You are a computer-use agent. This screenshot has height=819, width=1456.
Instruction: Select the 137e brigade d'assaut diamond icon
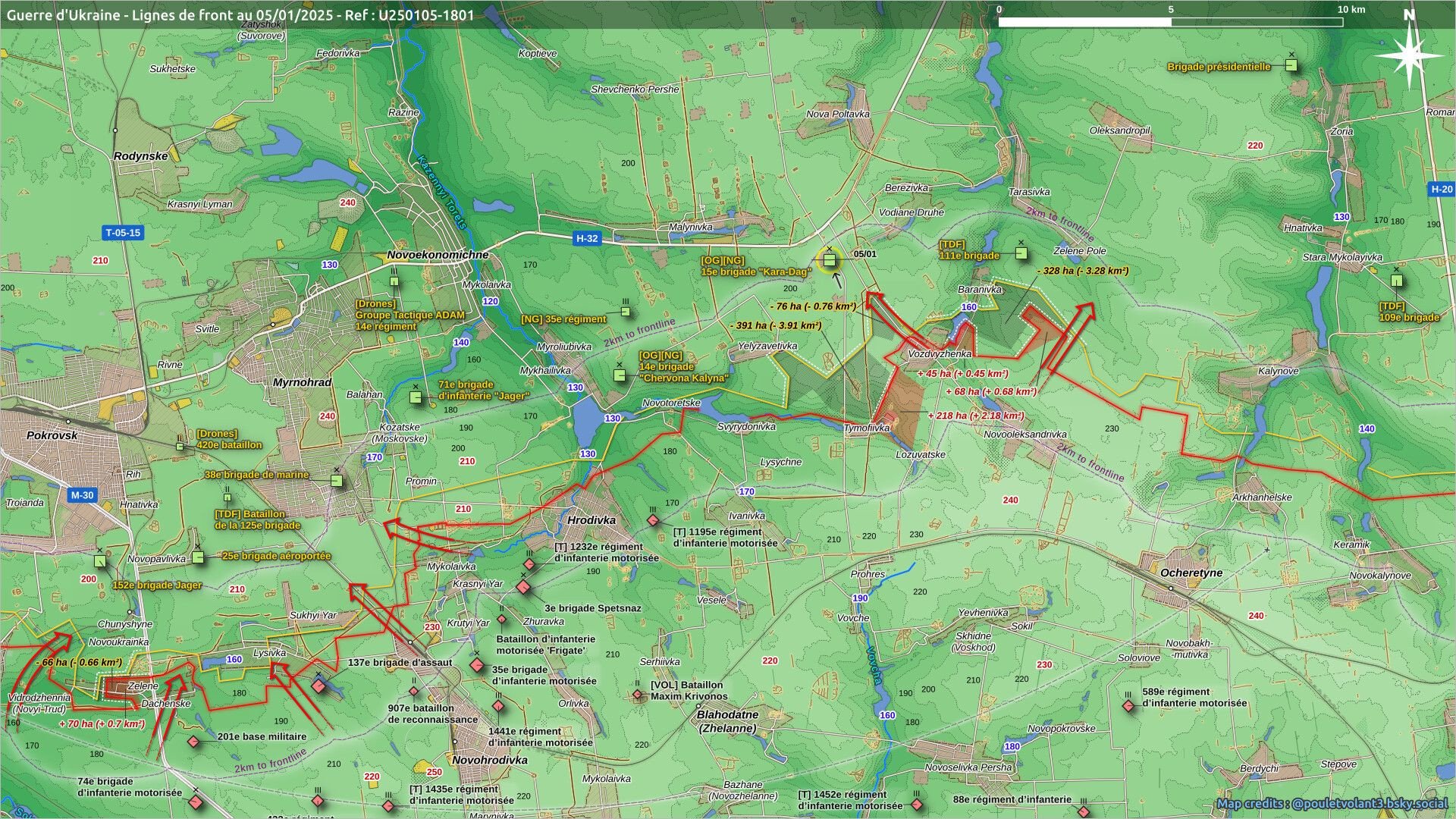pyautogui.click(x=318, y=686)
